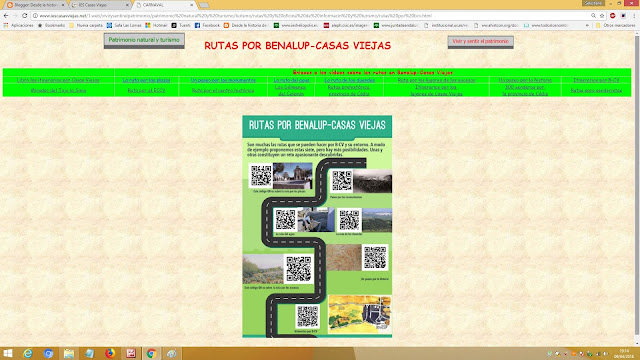
Task: Switch to the Blogger tab
Action: click(x=35, y=5)
